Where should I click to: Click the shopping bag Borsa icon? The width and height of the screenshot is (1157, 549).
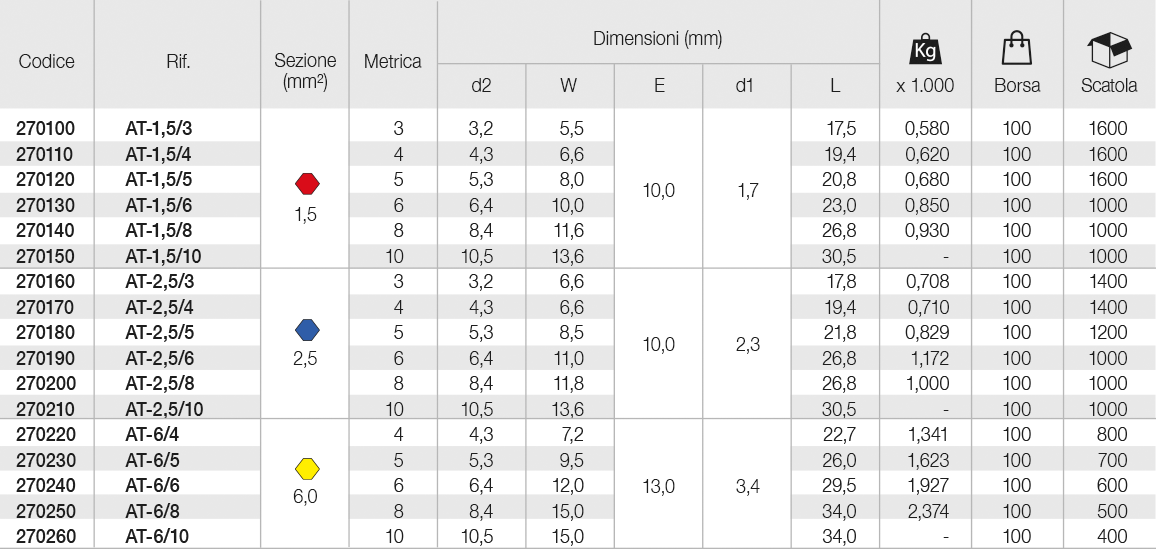(1016, 49)
